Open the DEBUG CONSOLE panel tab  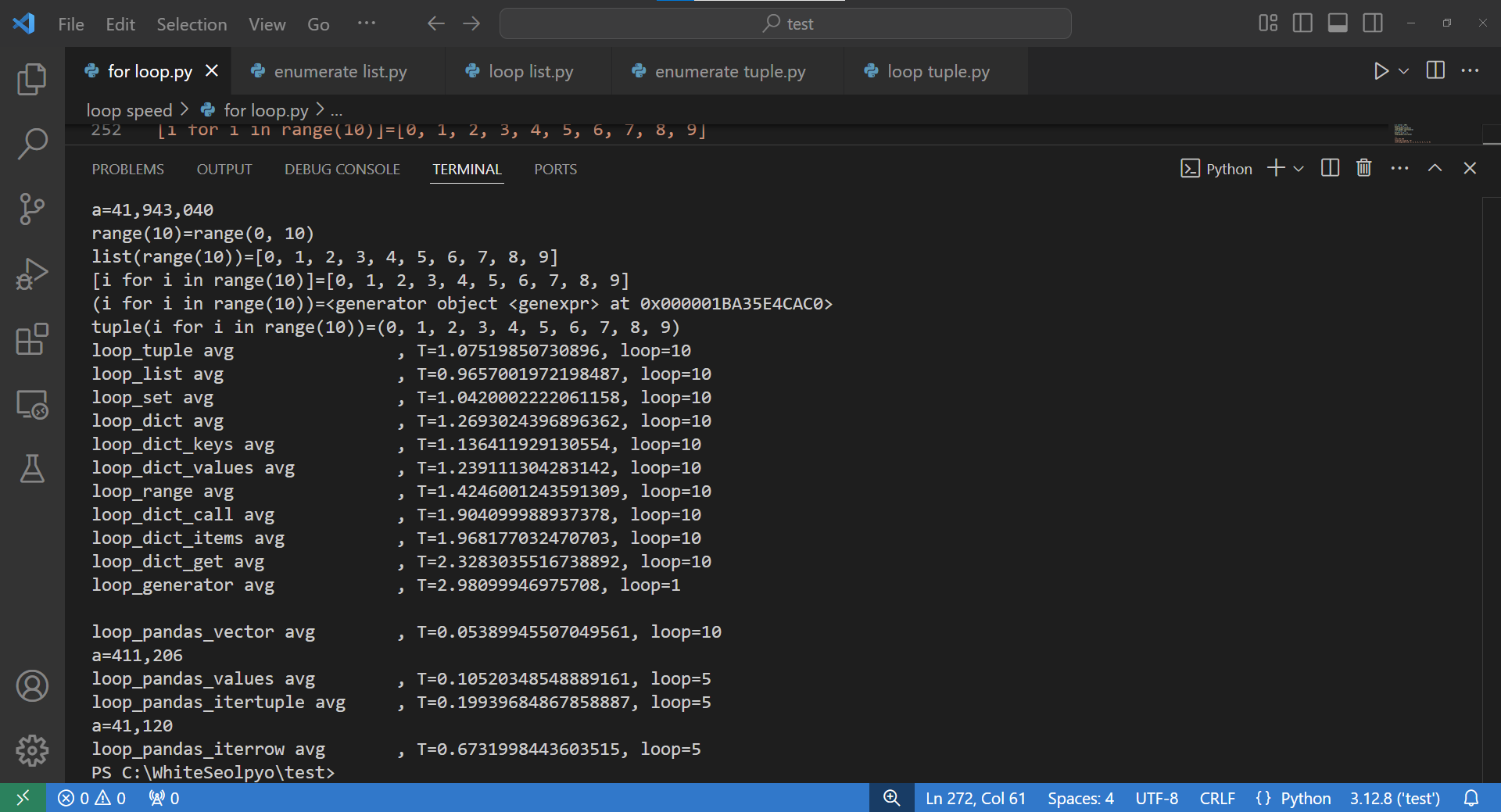click(342, 169)
